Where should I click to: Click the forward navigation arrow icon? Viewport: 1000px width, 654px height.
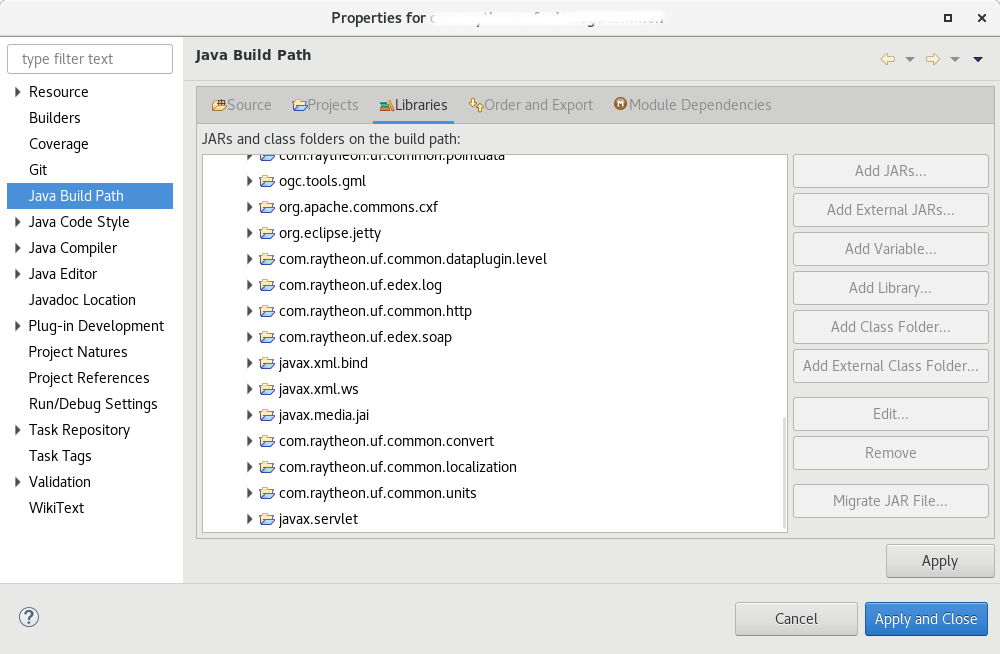pyautogui.click(x=932, y=60)
